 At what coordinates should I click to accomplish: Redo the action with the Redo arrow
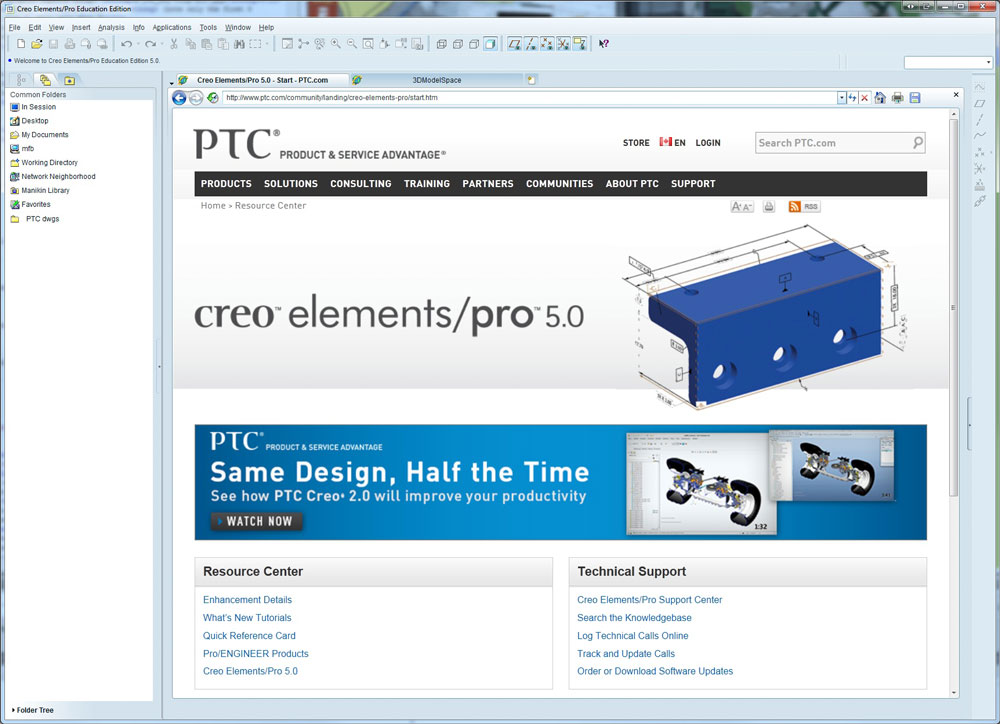coord(151,43)
